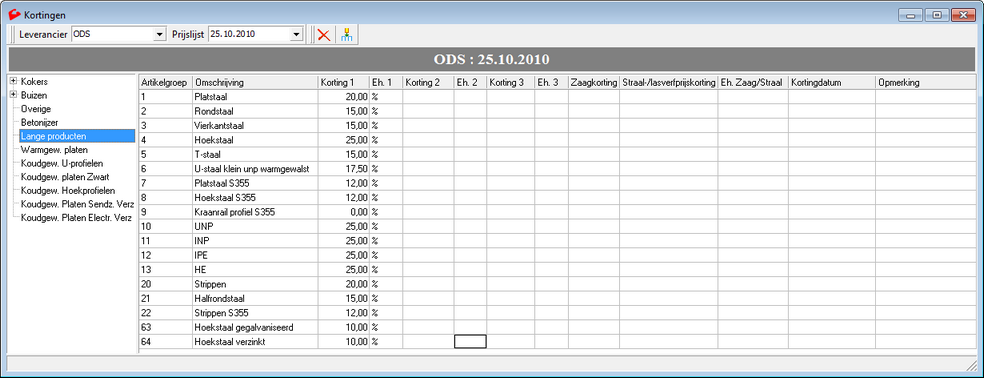Click the Strippen S355 cell
This screenshot has height=378, width=984.
click(255, 313)
